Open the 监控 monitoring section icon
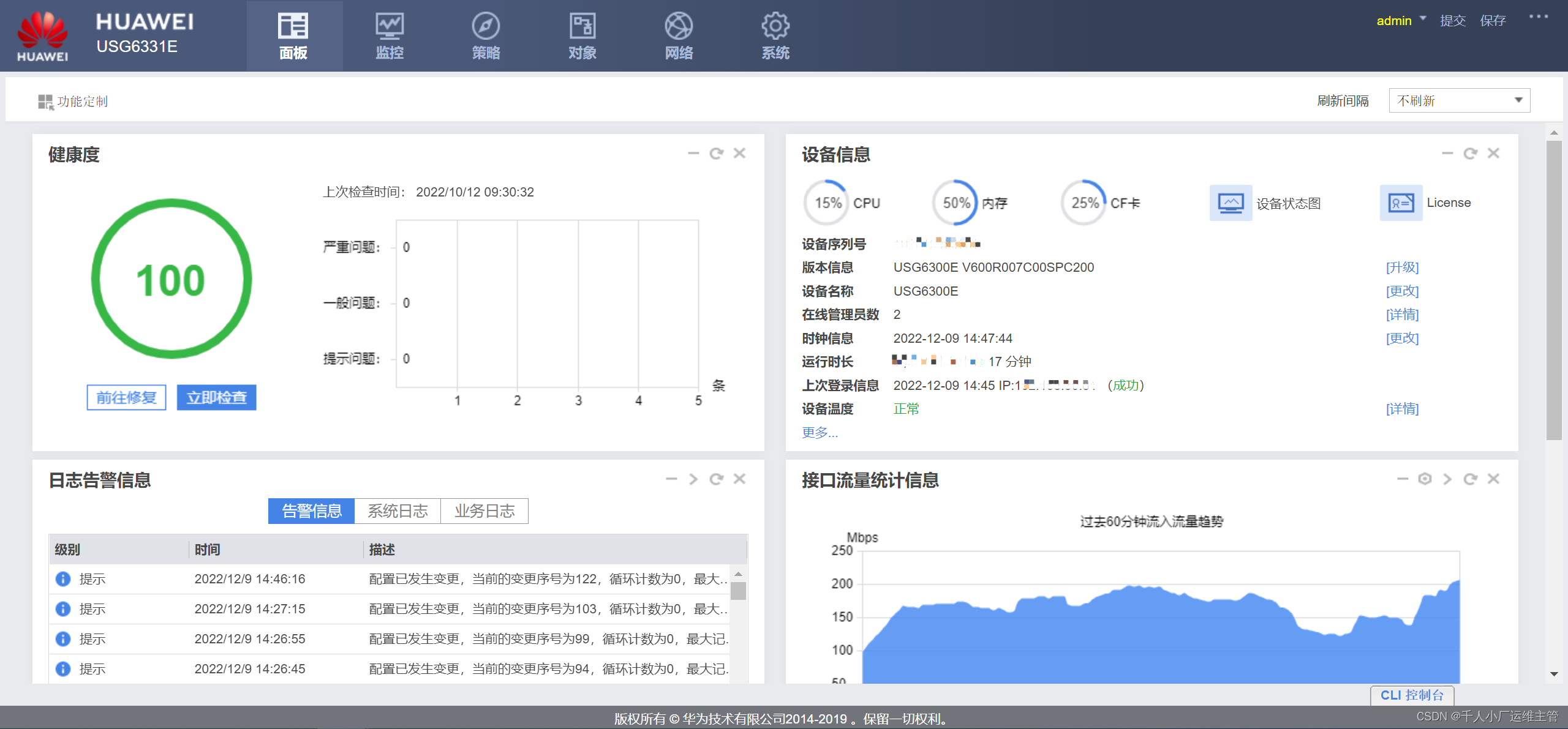 tap(390, 27)
